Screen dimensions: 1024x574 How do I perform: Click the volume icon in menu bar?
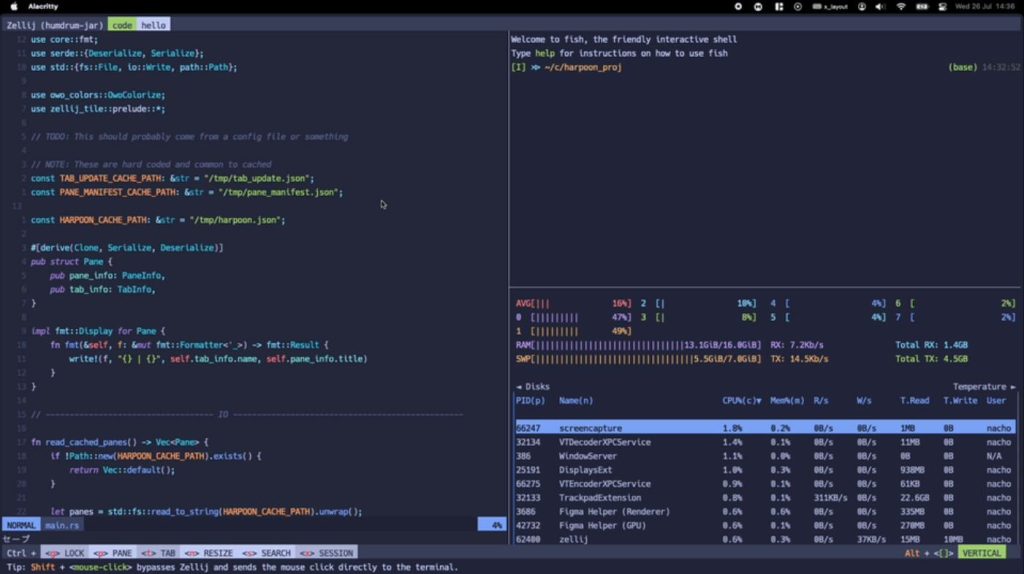[880, 7]
